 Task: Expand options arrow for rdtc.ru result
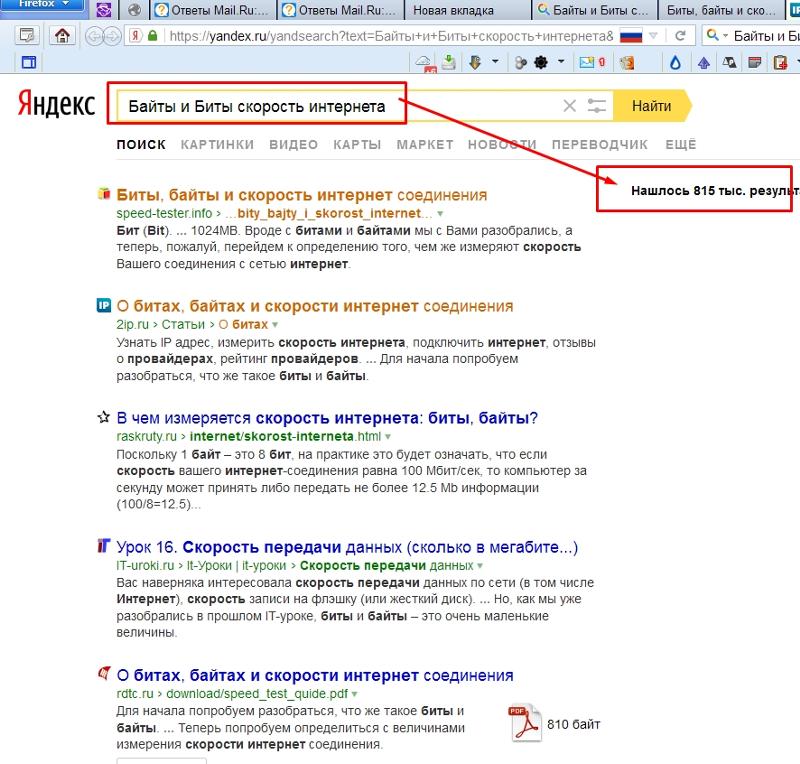tap(355, 695)
